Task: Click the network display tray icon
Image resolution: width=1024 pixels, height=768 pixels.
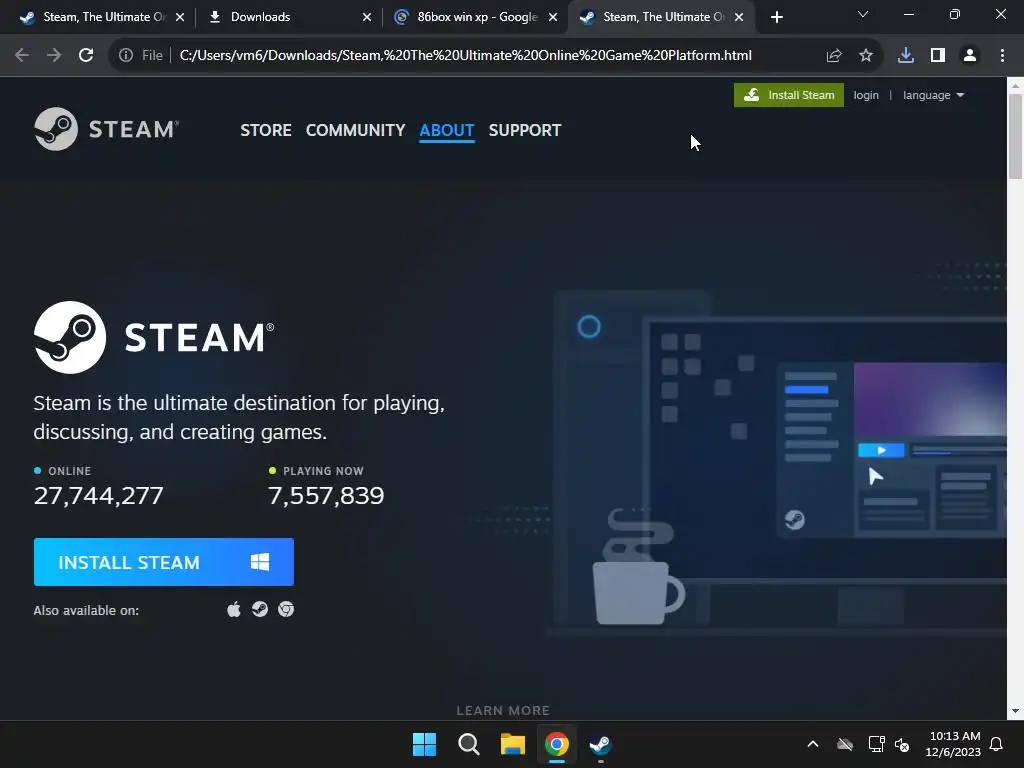Action: pos(876,744)
